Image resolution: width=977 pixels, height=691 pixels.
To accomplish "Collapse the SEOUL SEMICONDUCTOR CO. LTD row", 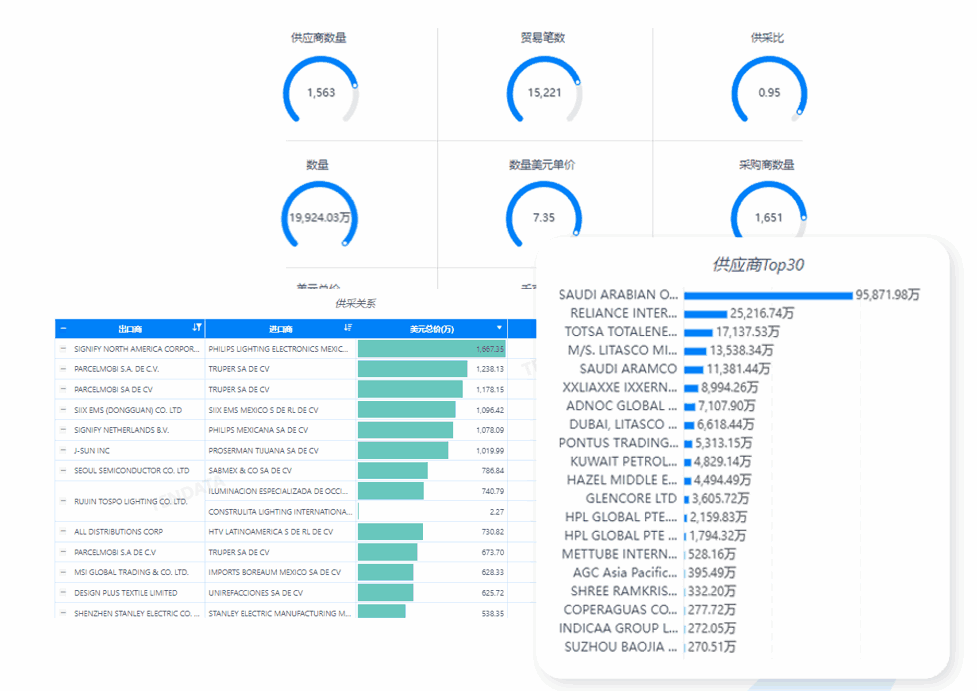I will (x=64, y=470).
